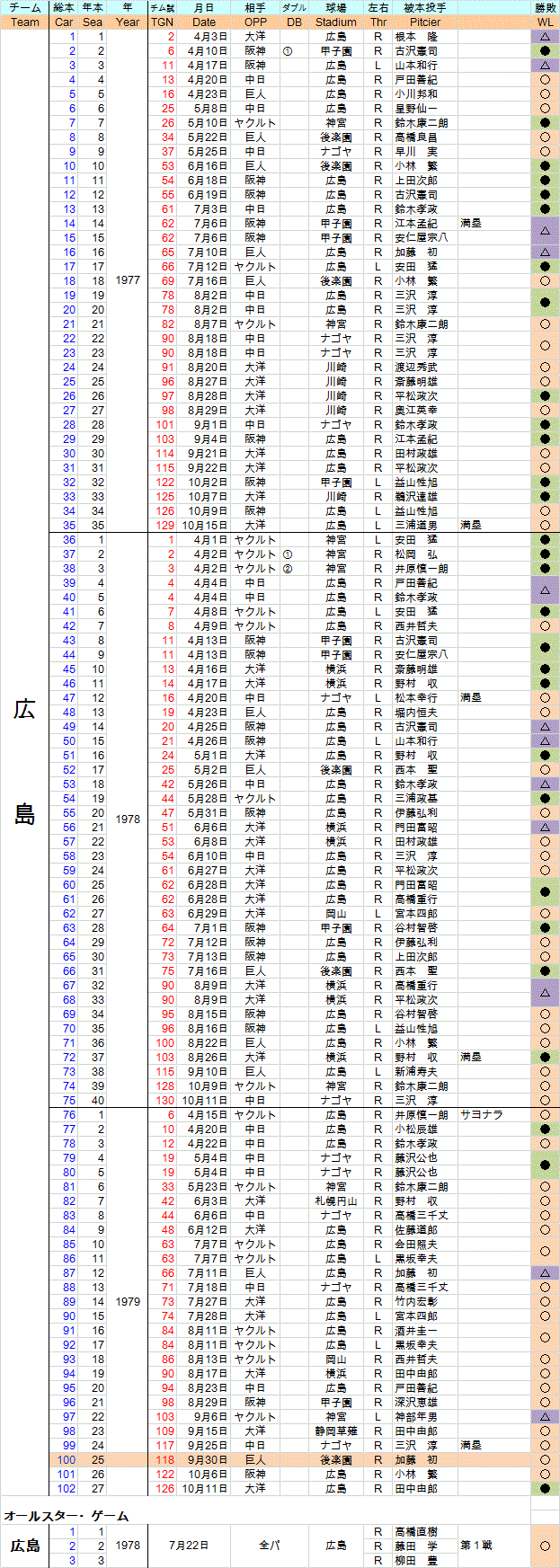
Task: Click the '満塁' note beside 松本幸行
Action: pyautogui.click(x=471, y=698)
